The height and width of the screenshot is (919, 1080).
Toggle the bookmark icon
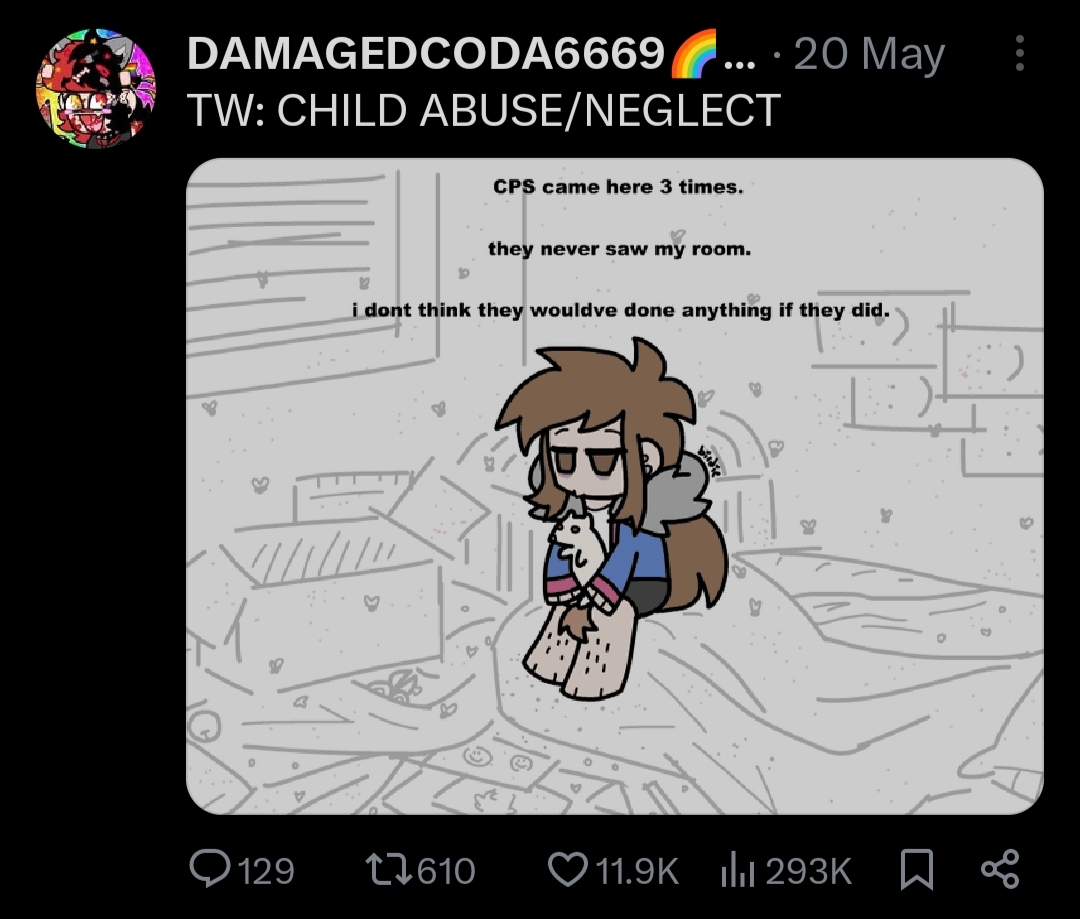[x=917, y=869]
